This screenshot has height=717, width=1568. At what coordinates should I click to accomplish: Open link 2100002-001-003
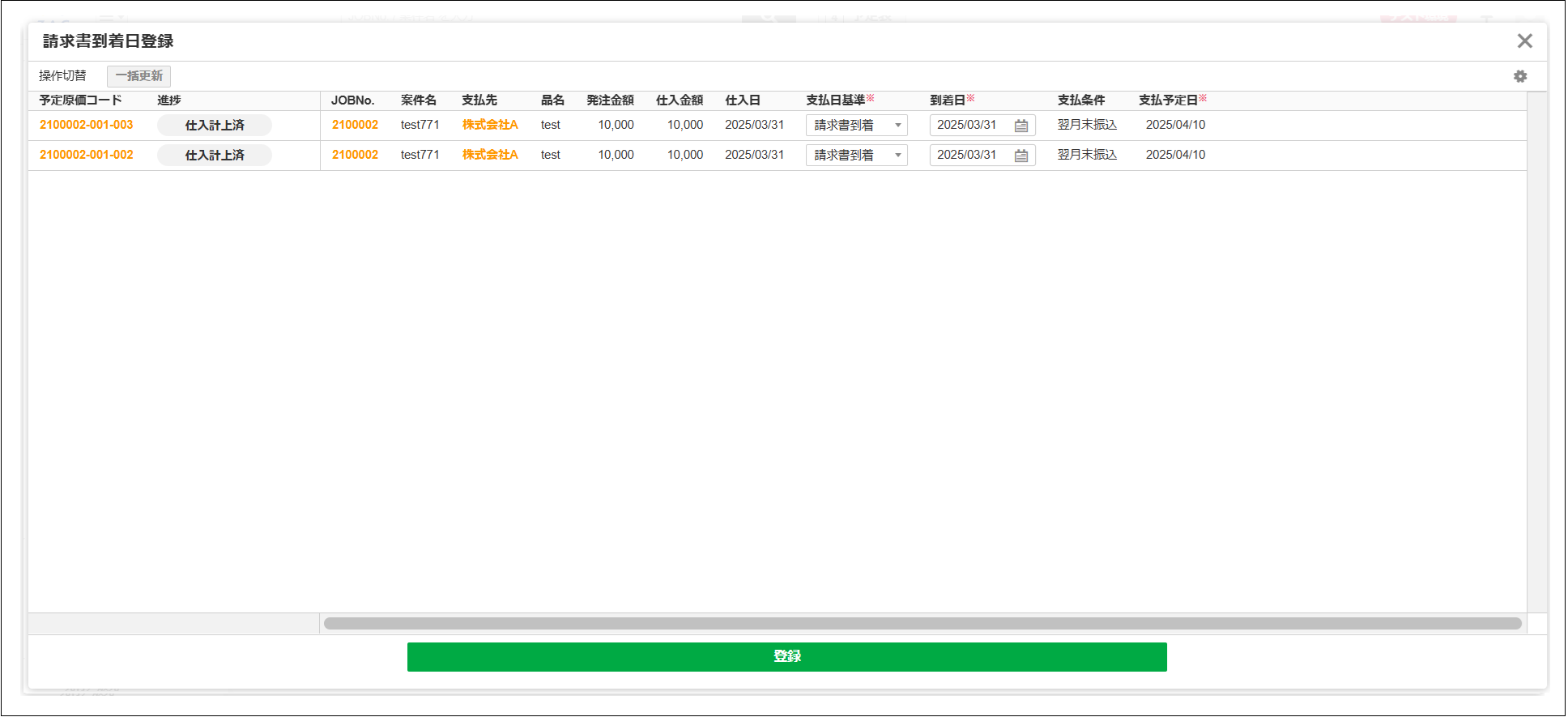pos(87,125)
